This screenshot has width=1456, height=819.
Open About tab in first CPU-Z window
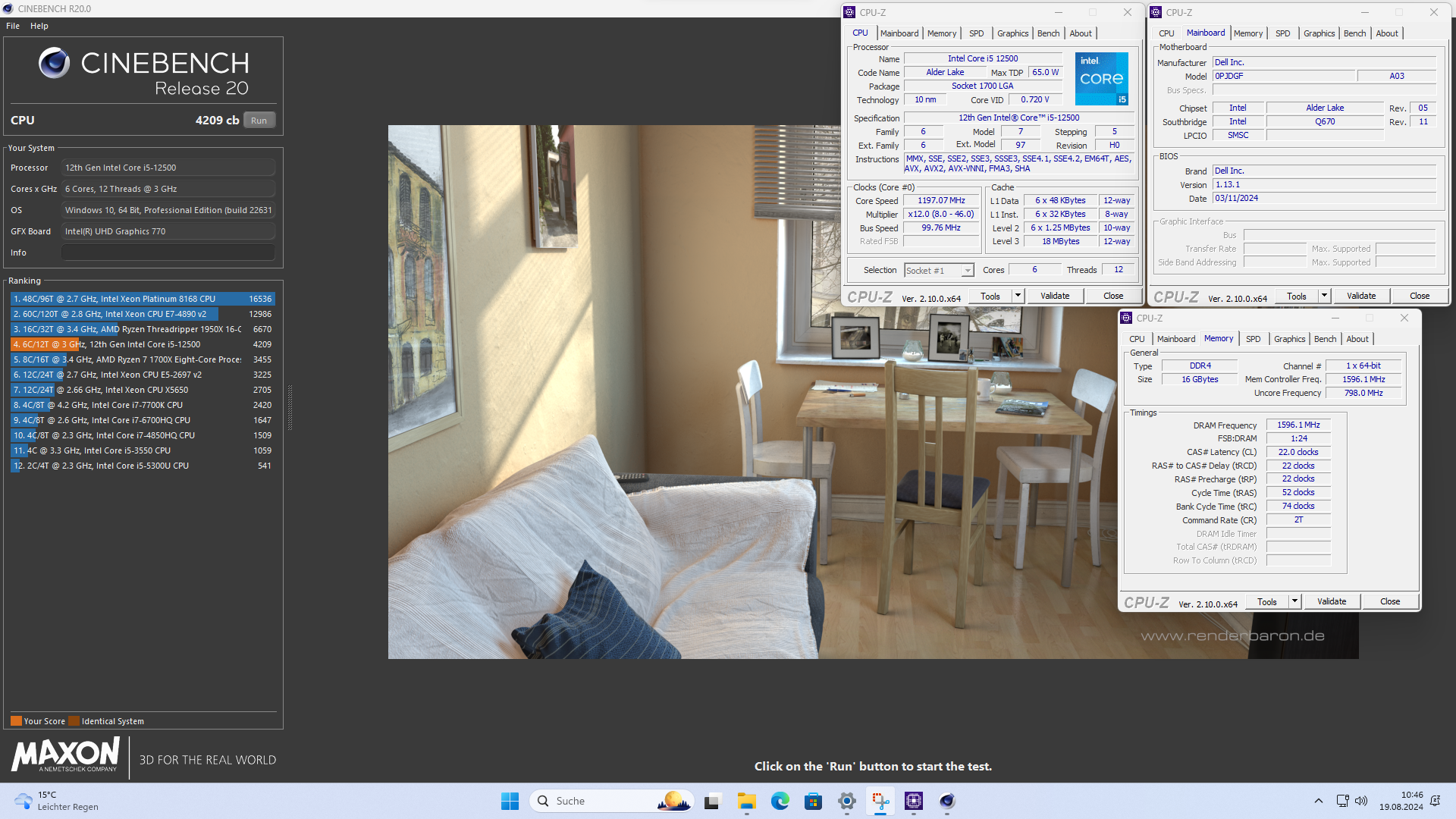(x=1081, y=33)
